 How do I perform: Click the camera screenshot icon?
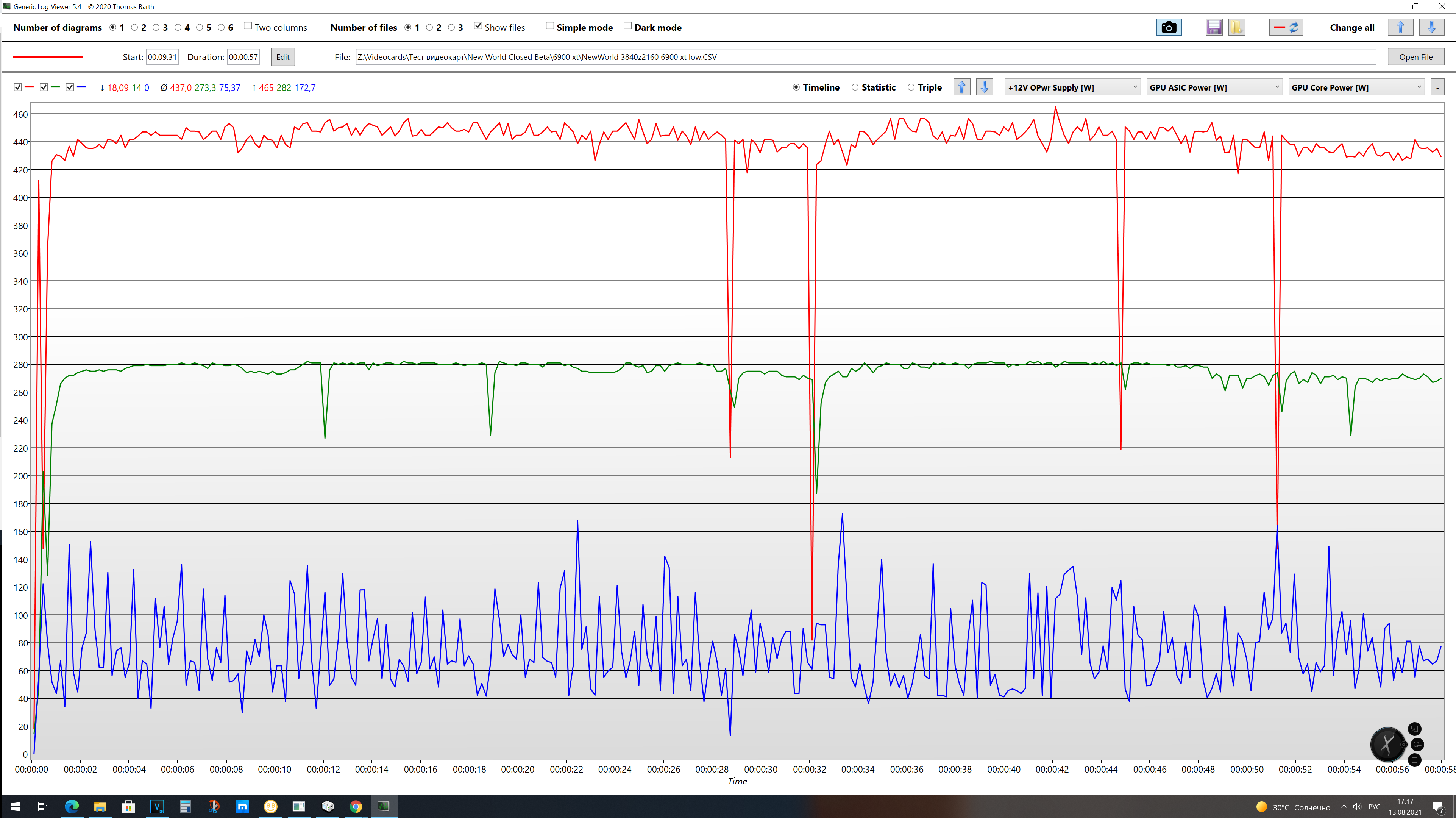[1168, 27]
